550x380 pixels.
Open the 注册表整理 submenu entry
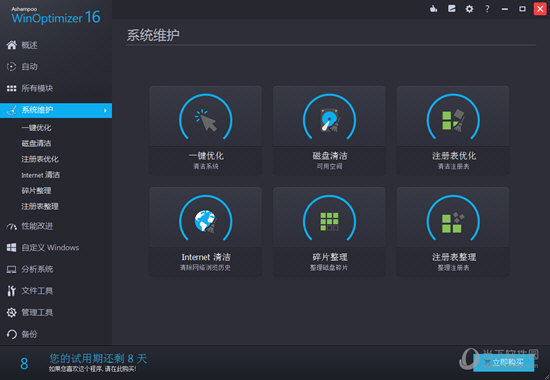40,206
